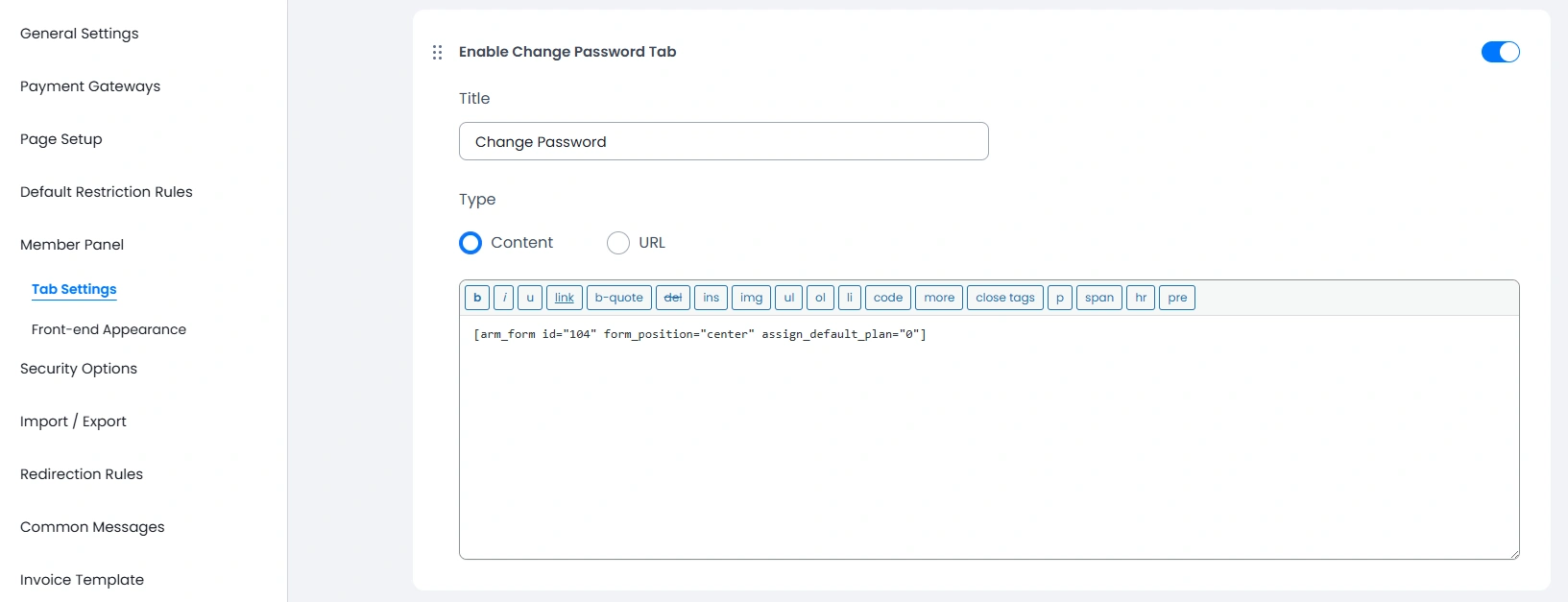Insert a link using the link button

(564, 298)
